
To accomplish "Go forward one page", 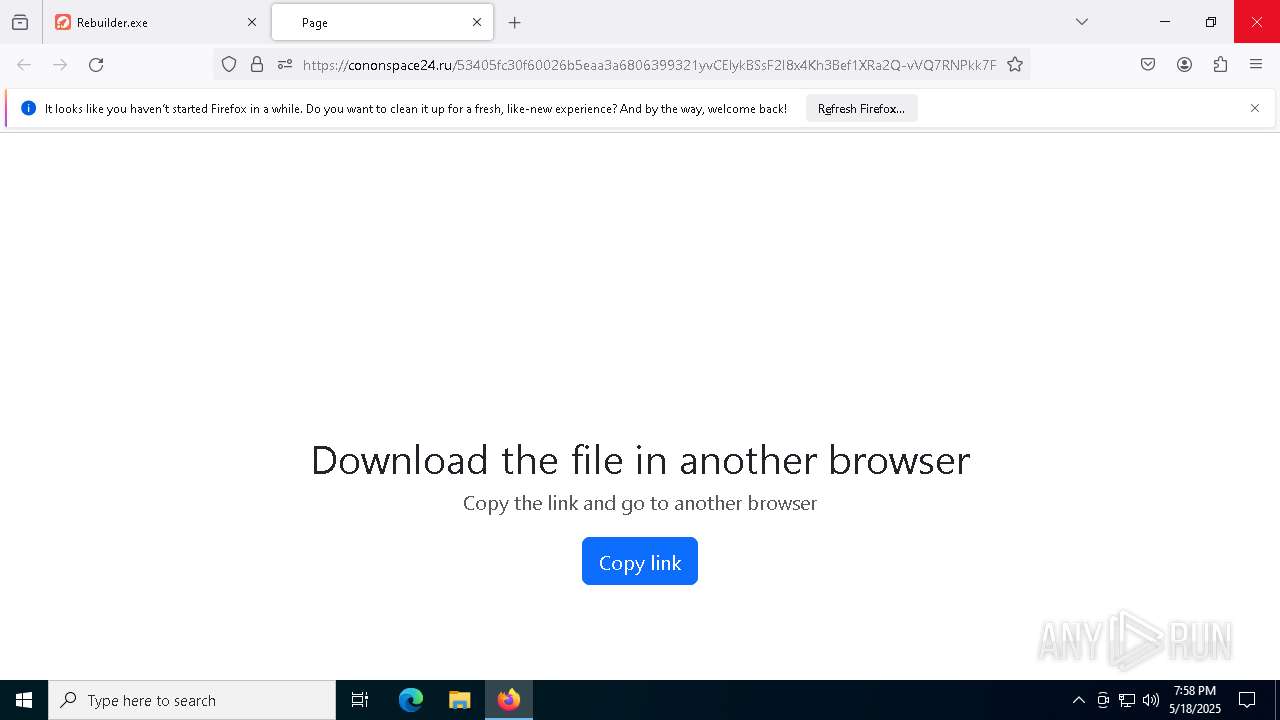I will pyautogui.click(x=60, y=65).
